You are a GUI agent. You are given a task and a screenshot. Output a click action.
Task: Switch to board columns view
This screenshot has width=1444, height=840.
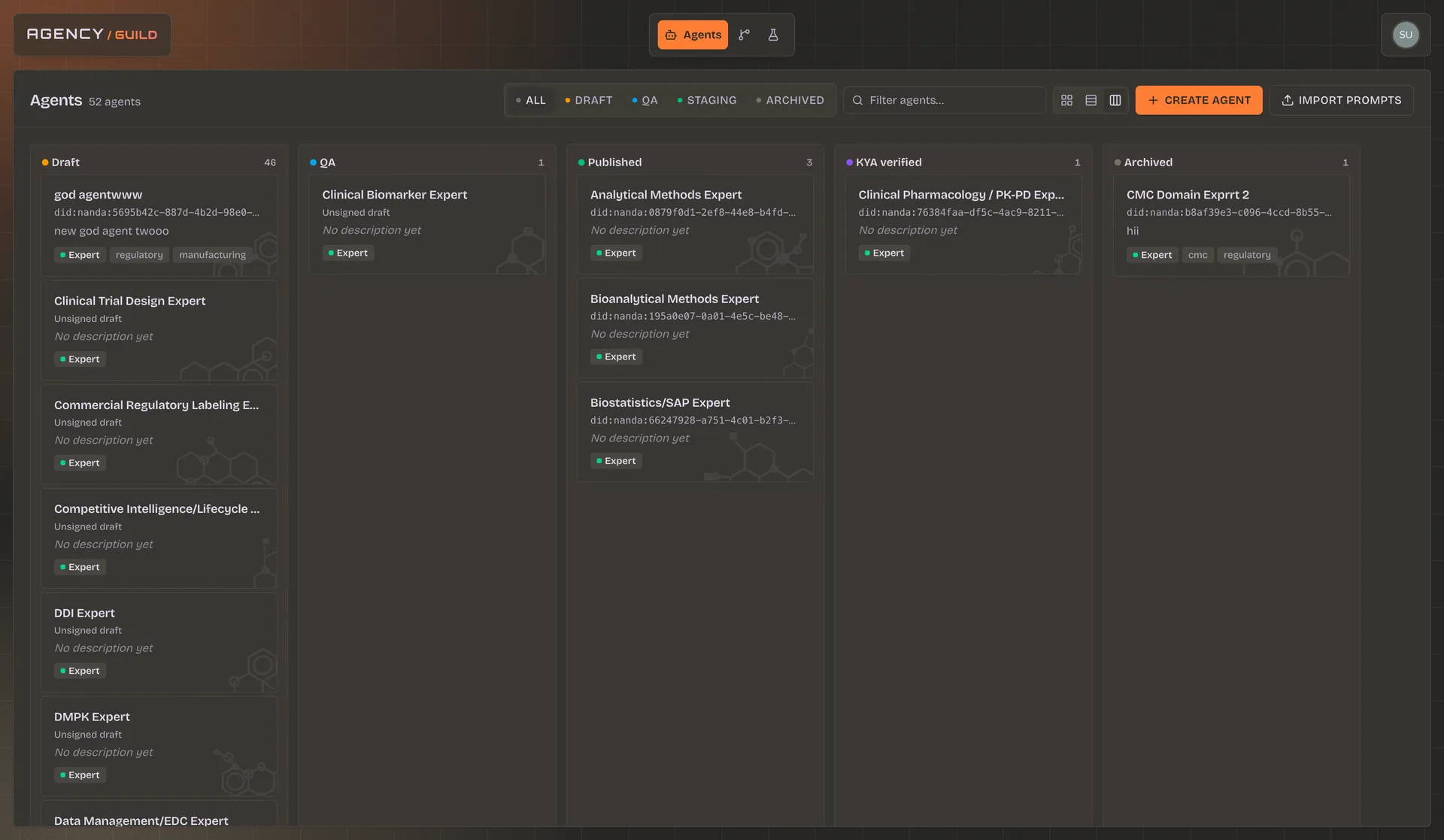point(1115,100)
